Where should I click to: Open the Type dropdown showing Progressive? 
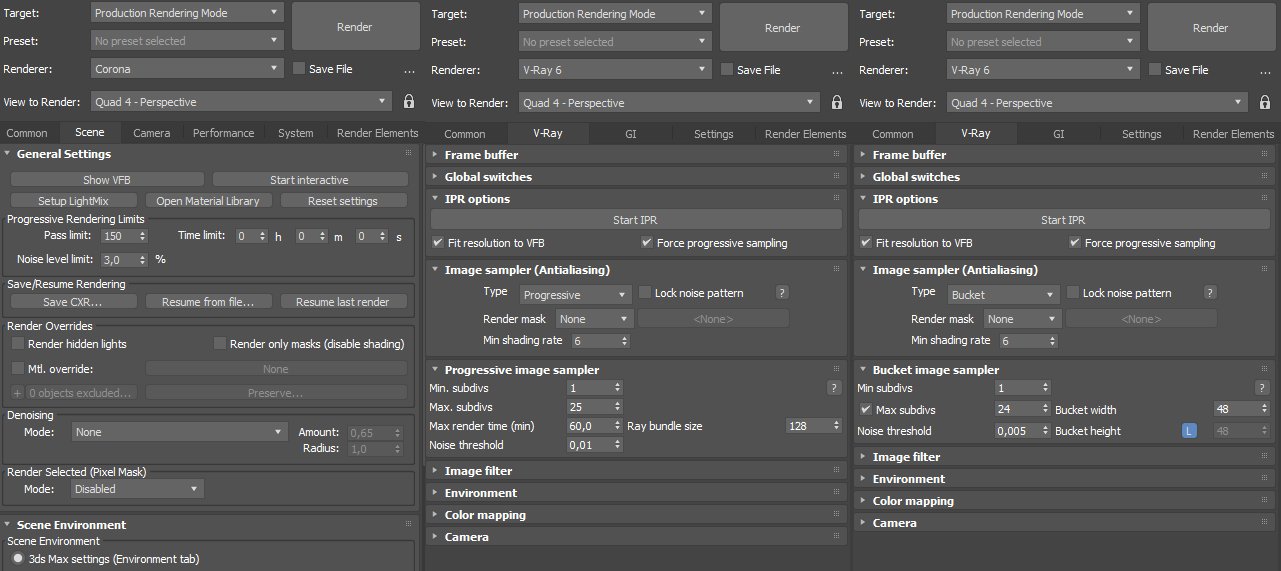[575, 295]
